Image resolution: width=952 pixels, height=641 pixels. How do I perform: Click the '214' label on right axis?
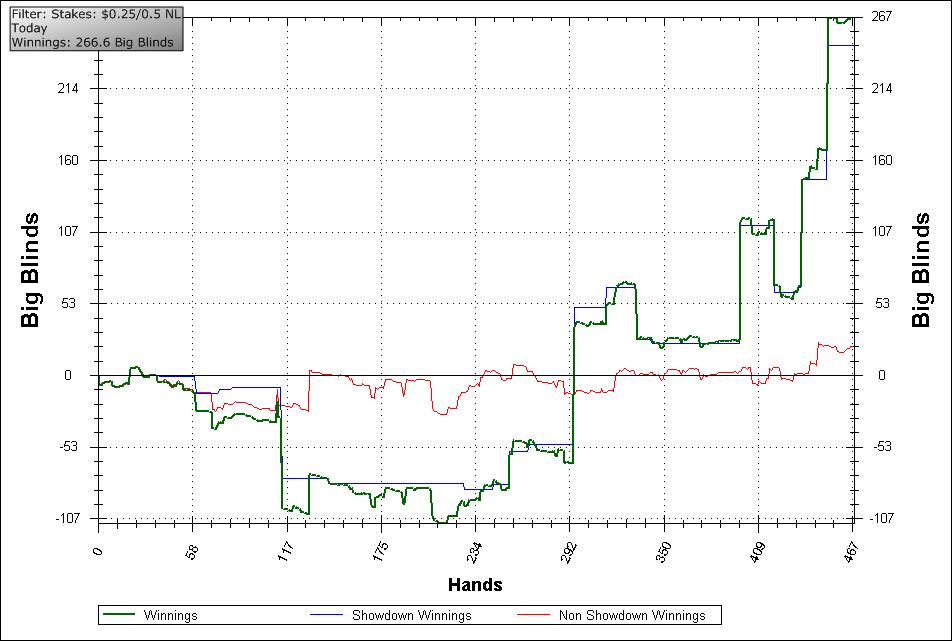[882, 89]
